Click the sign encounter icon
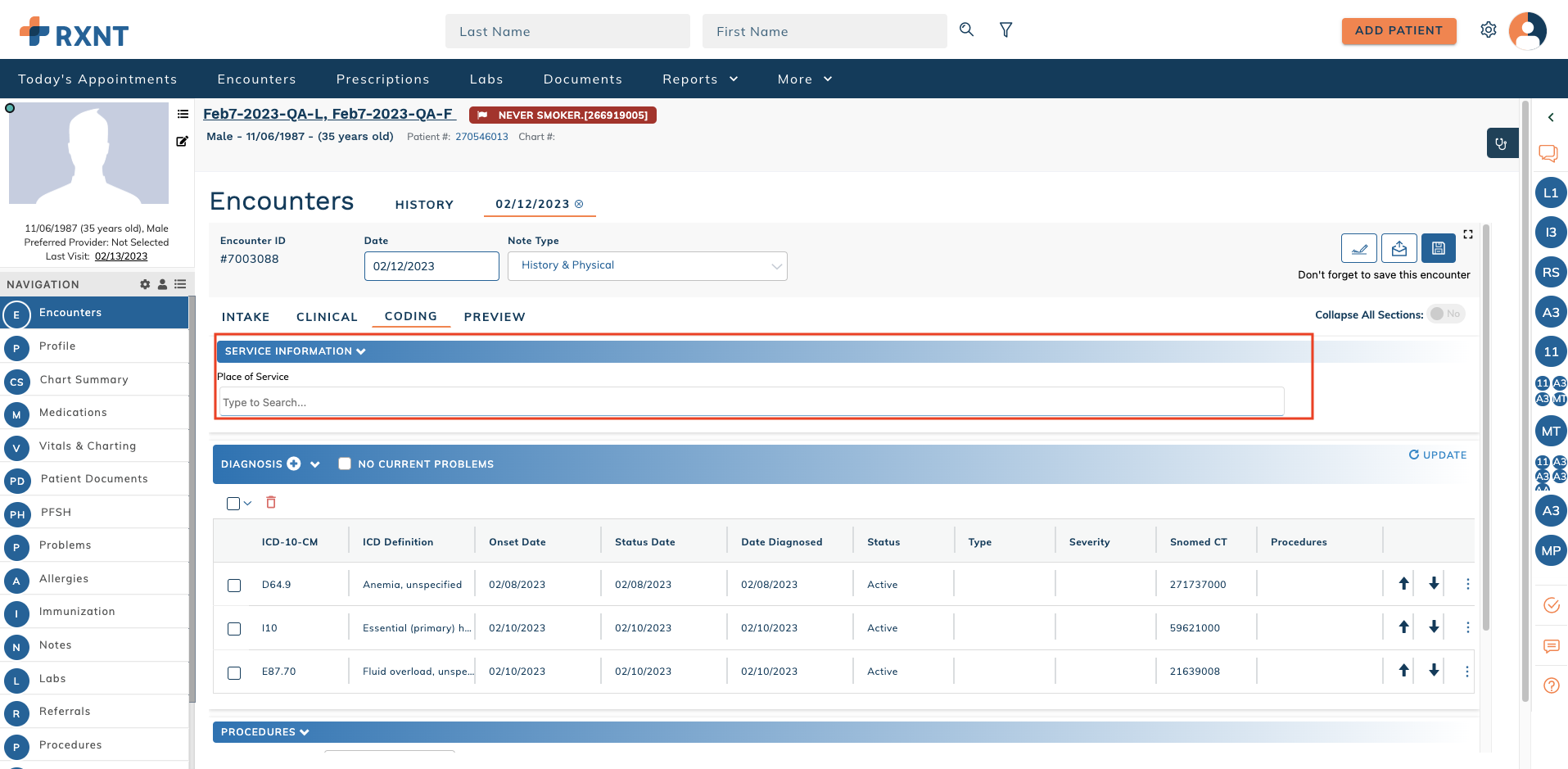Viewport: 1568px width, 769px height. [x=1358, y=248]
